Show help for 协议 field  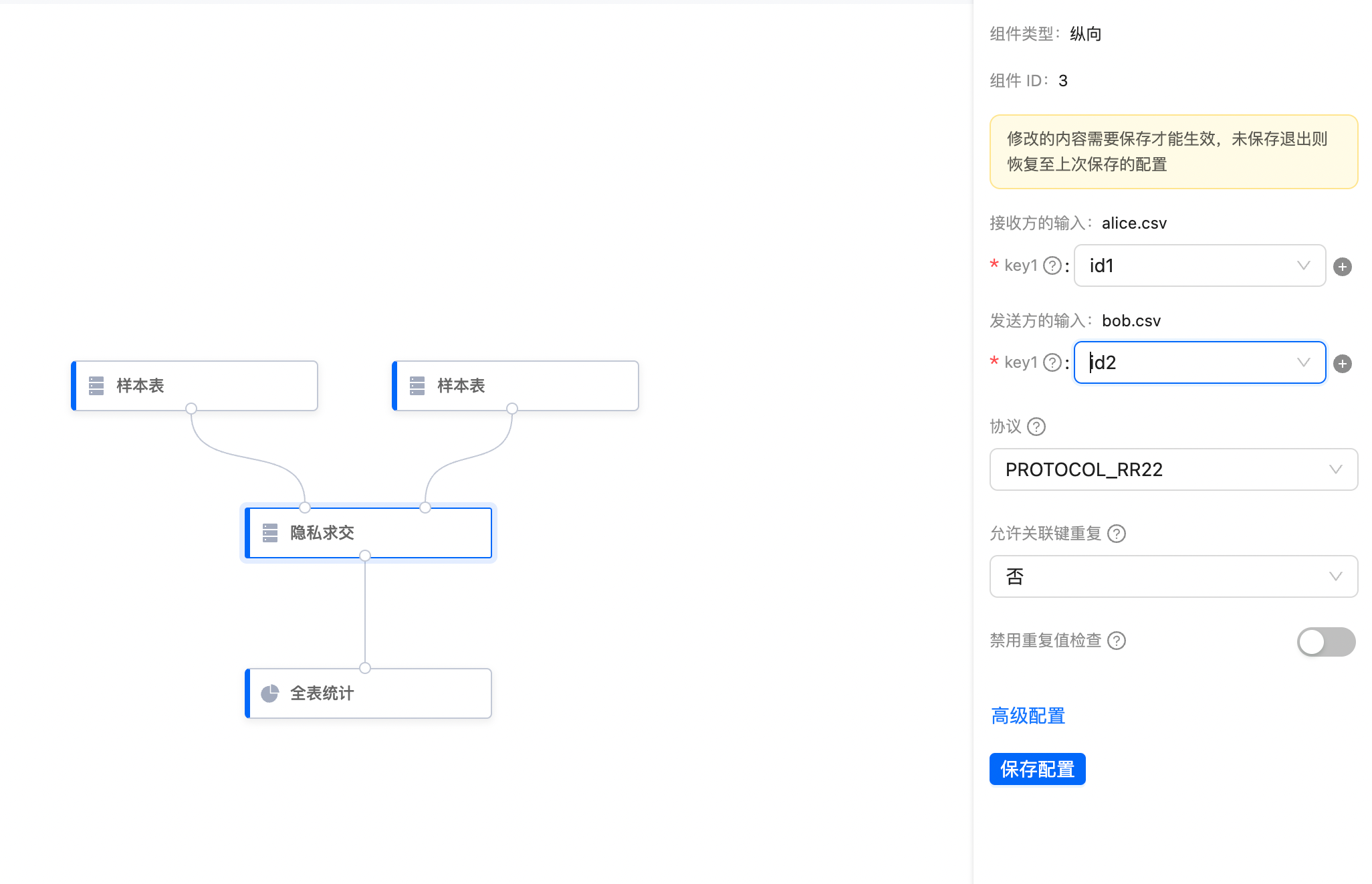1036,427
